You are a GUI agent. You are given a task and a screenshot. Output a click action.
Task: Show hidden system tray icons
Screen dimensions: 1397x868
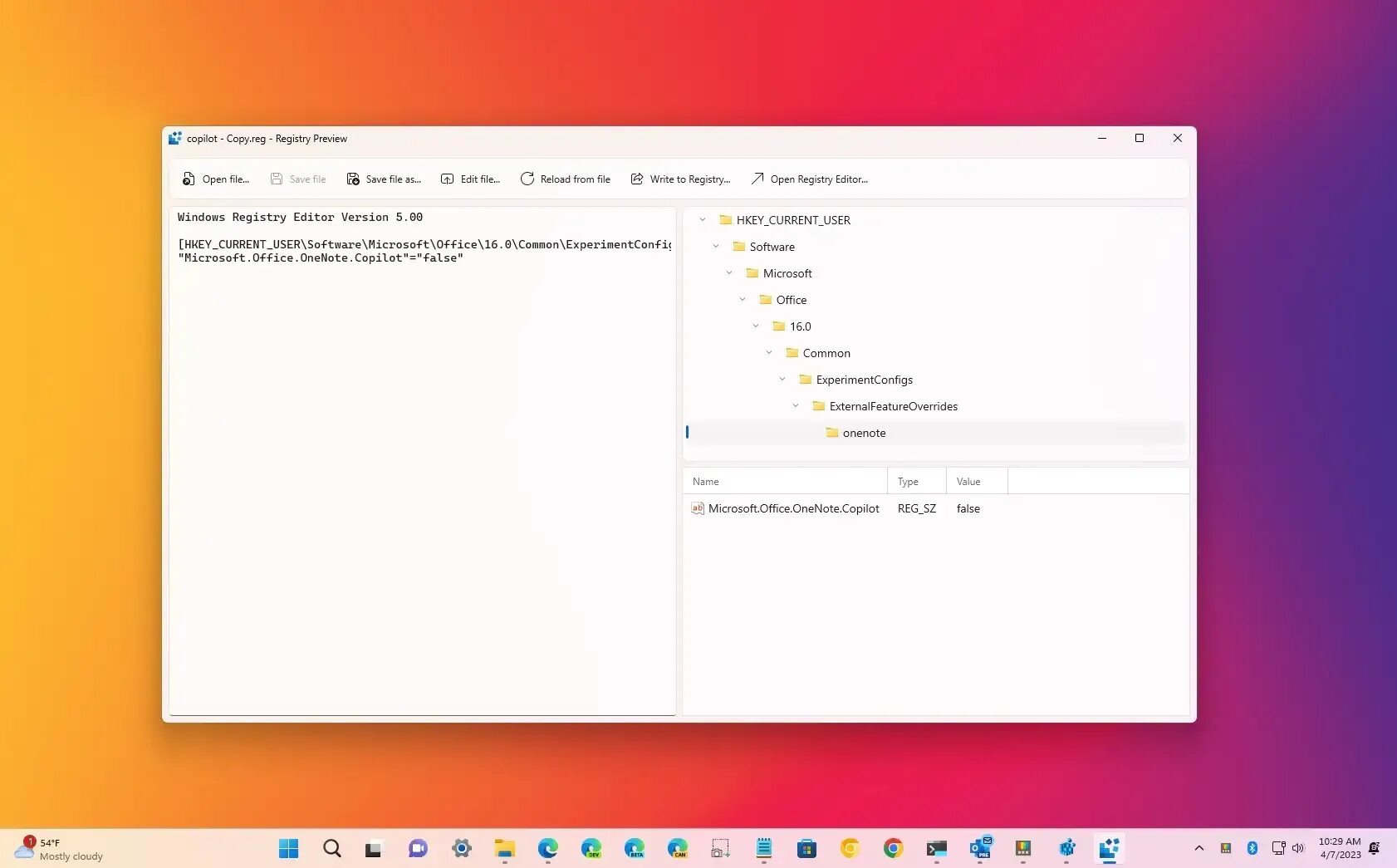(1198, 848)
